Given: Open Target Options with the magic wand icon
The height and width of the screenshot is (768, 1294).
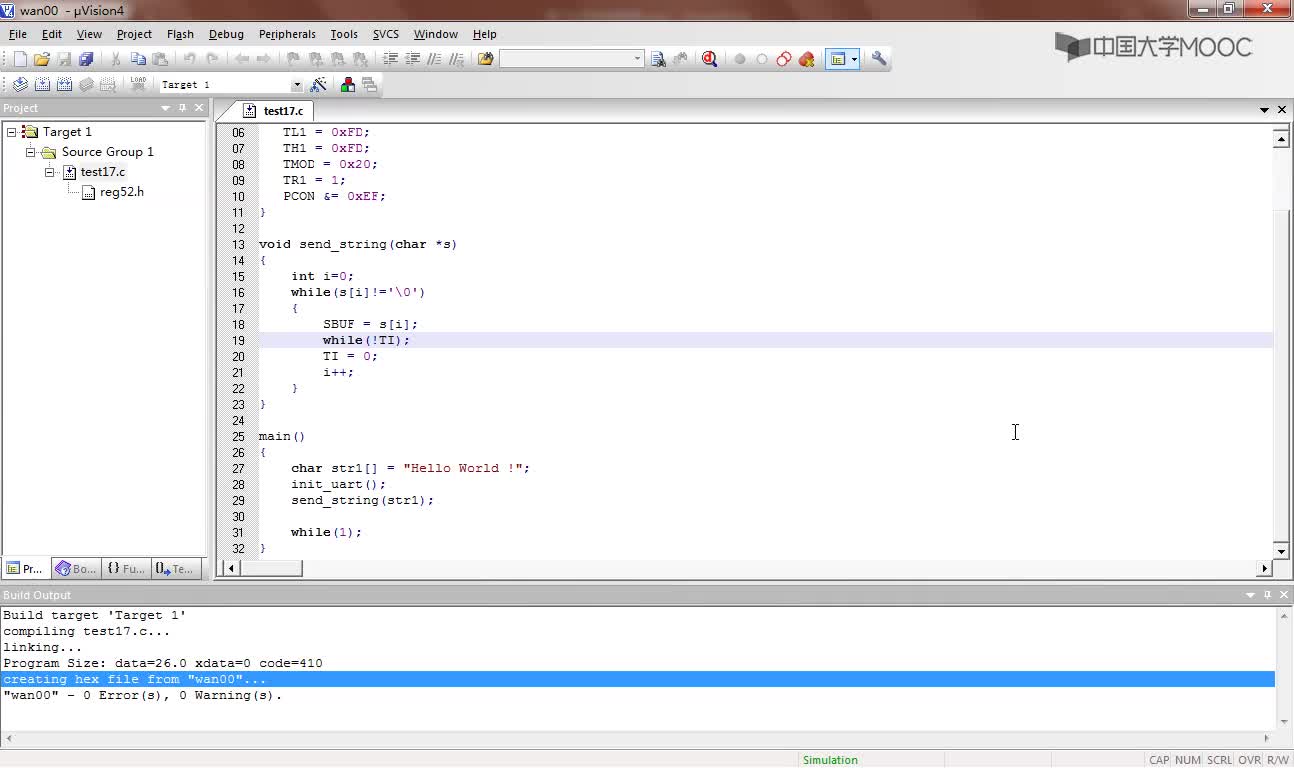Looking at the screenshot, I should [x=318, y=85].
